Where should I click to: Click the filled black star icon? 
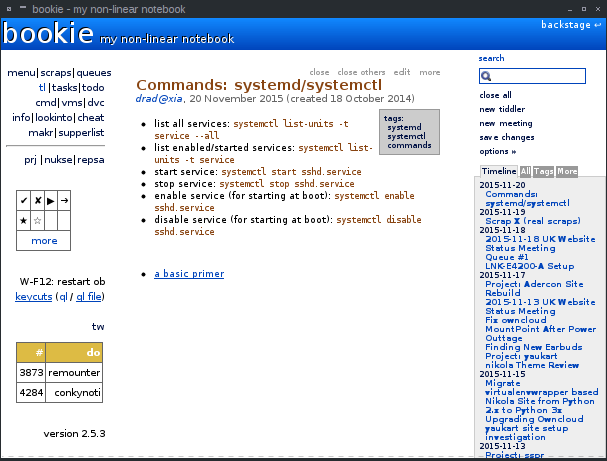tap(24, 220)
